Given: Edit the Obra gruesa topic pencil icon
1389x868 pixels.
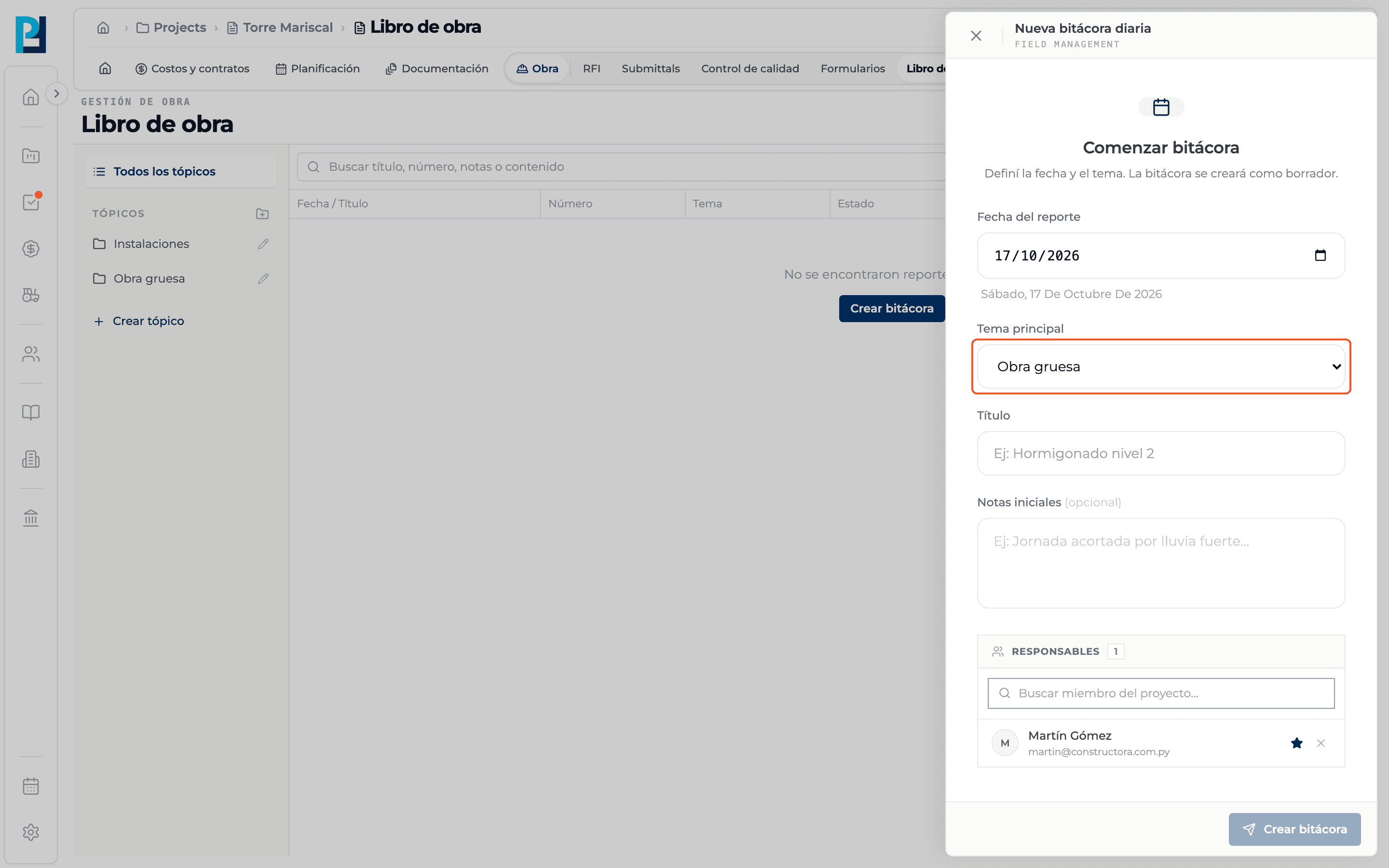Looking at the screenshot, I should click(263, 278).
